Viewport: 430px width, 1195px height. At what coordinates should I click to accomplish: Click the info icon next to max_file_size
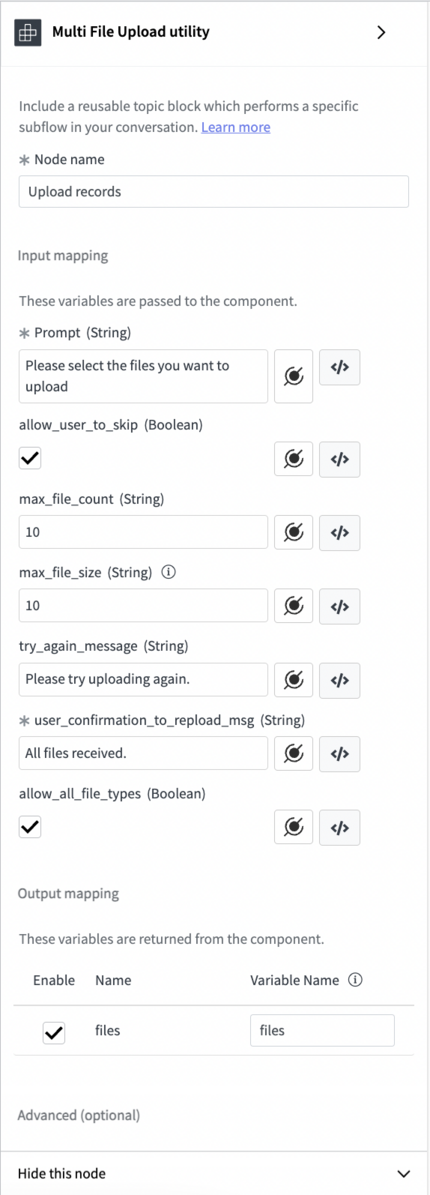[169, 573]
